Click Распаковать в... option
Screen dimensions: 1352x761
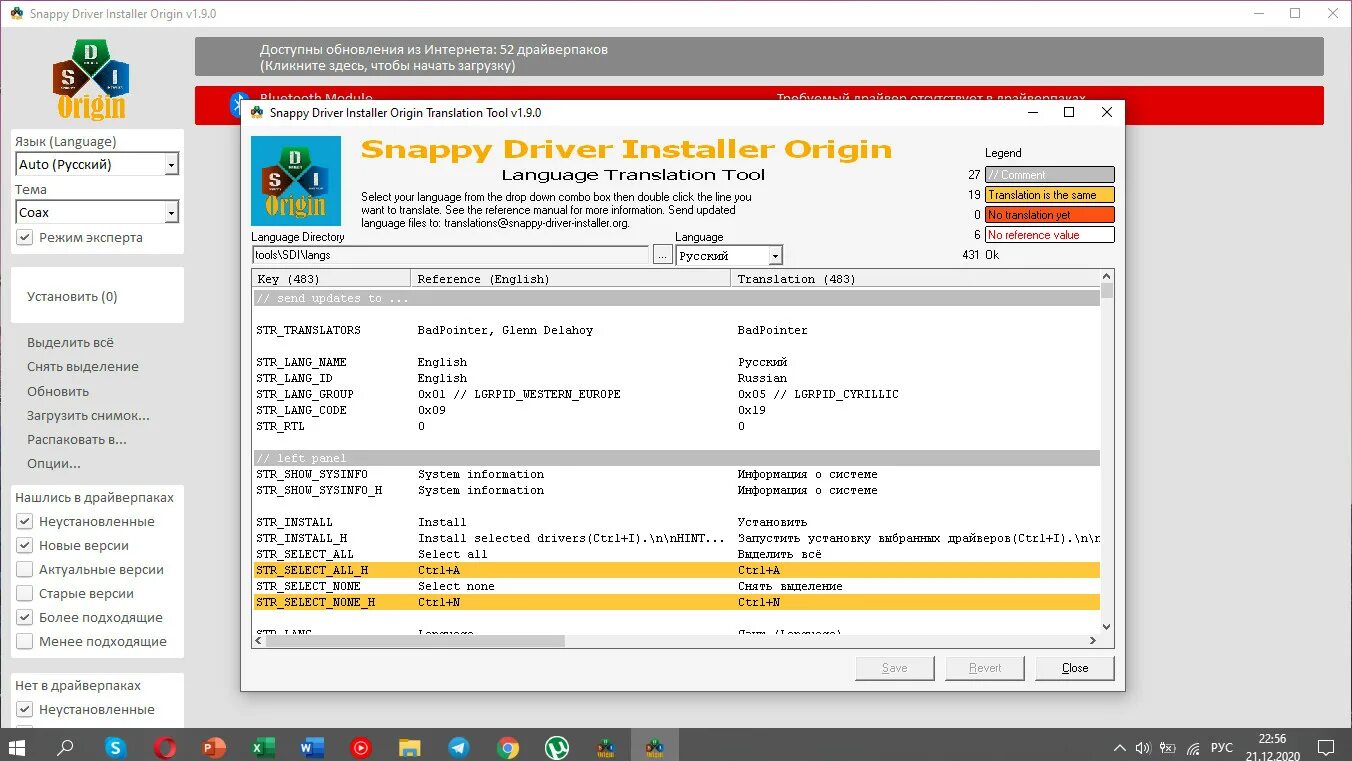point(76,440)
